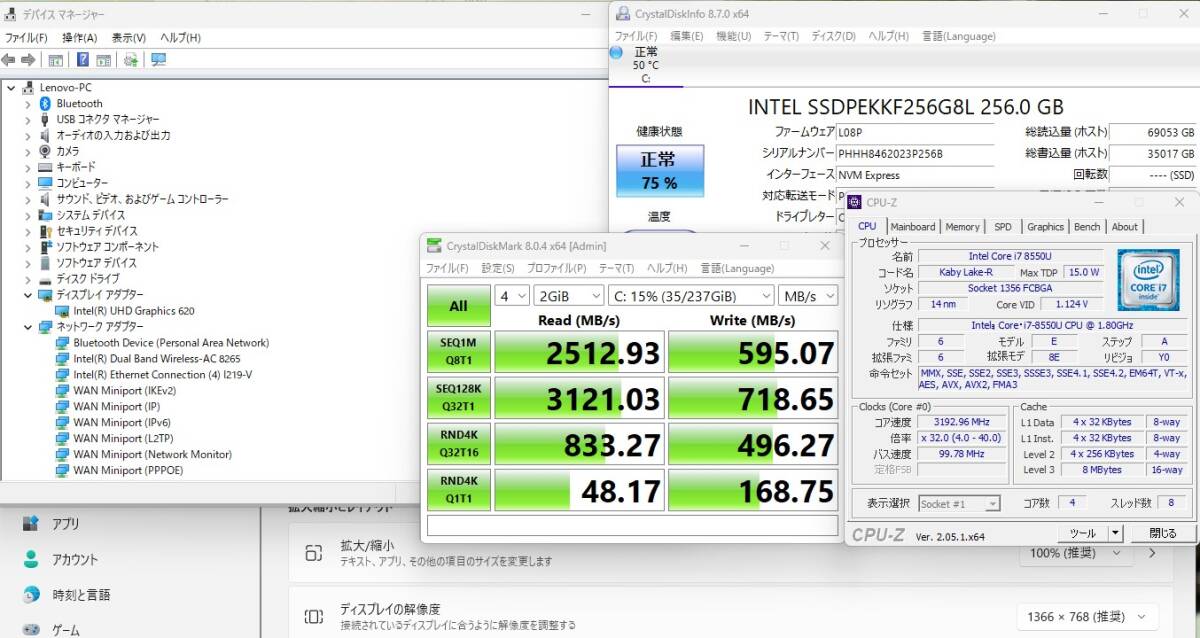Switch to the Mainboard tab in CPU-Z
The height and width of the screenshot is (638, 1200).
pyautogui.click(x=912, y=227)
